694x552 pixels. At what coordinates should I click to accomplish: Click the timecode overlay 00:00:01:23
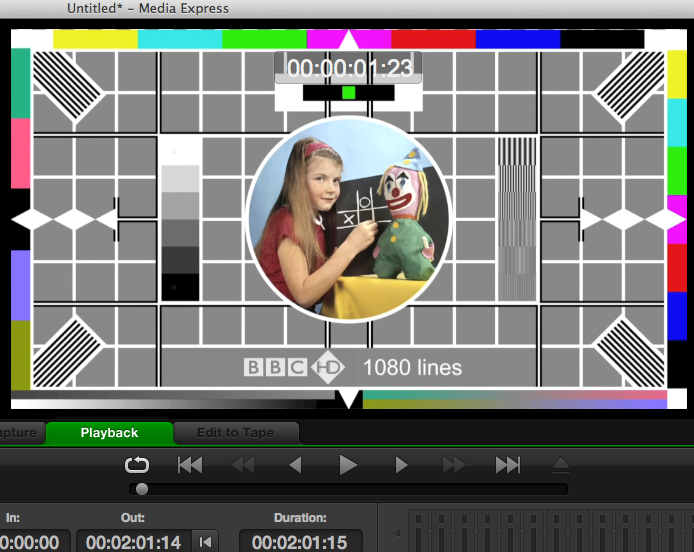[x=348, y=68]
